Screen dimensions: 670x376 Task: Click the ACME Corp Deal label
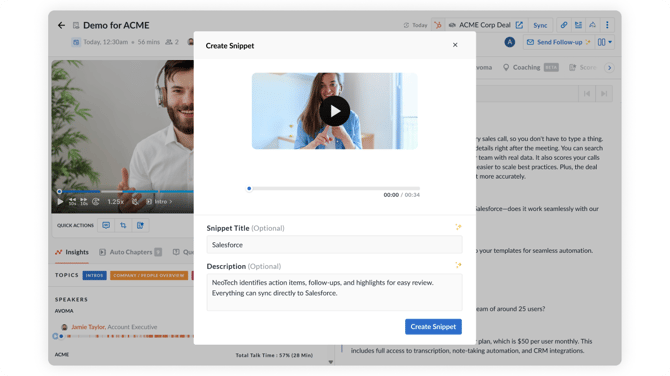point(485,25)
